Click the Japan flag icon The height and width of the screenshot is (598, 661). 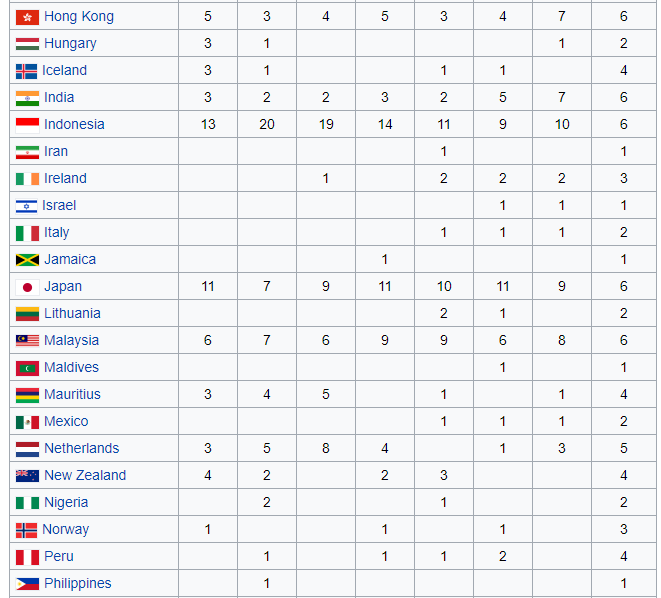27,287
